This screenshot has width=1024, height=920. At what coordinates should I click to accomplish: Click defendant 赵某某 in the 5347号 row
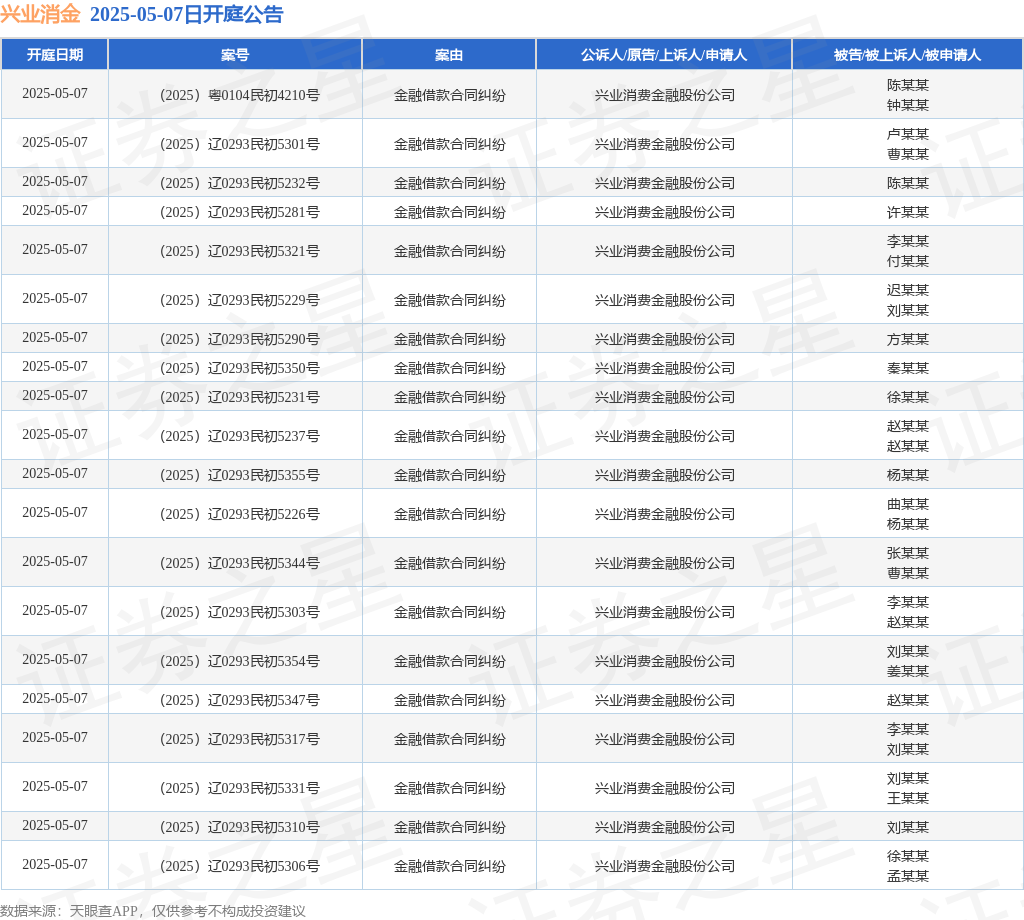tap(908, 701)
